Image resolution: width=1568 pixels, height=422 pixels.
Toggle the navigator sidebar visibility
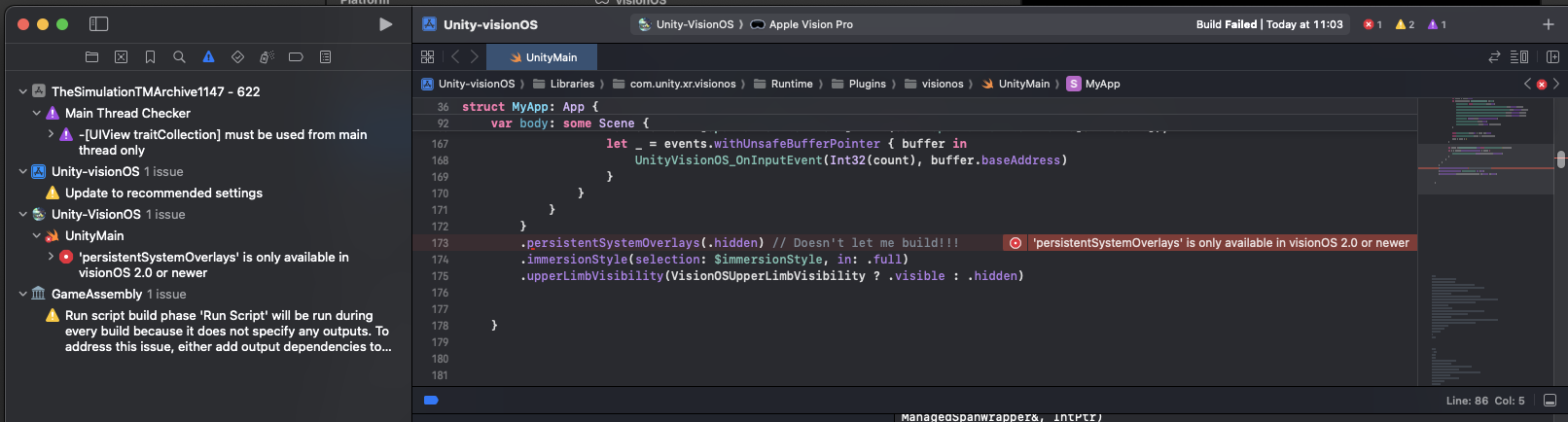tap(98, 24)
